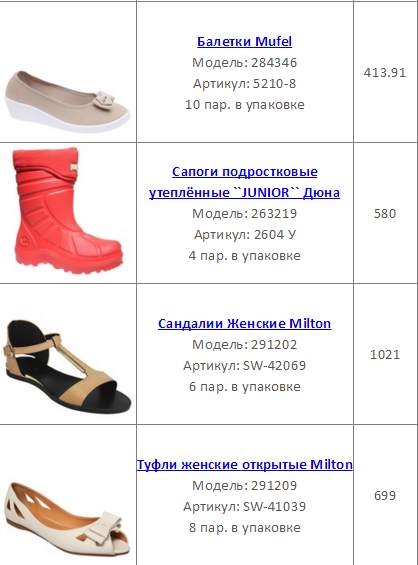This screenshot has height=565, width=418.
Task: Open the Балетки Mufel product link
Action: point(244,41)
